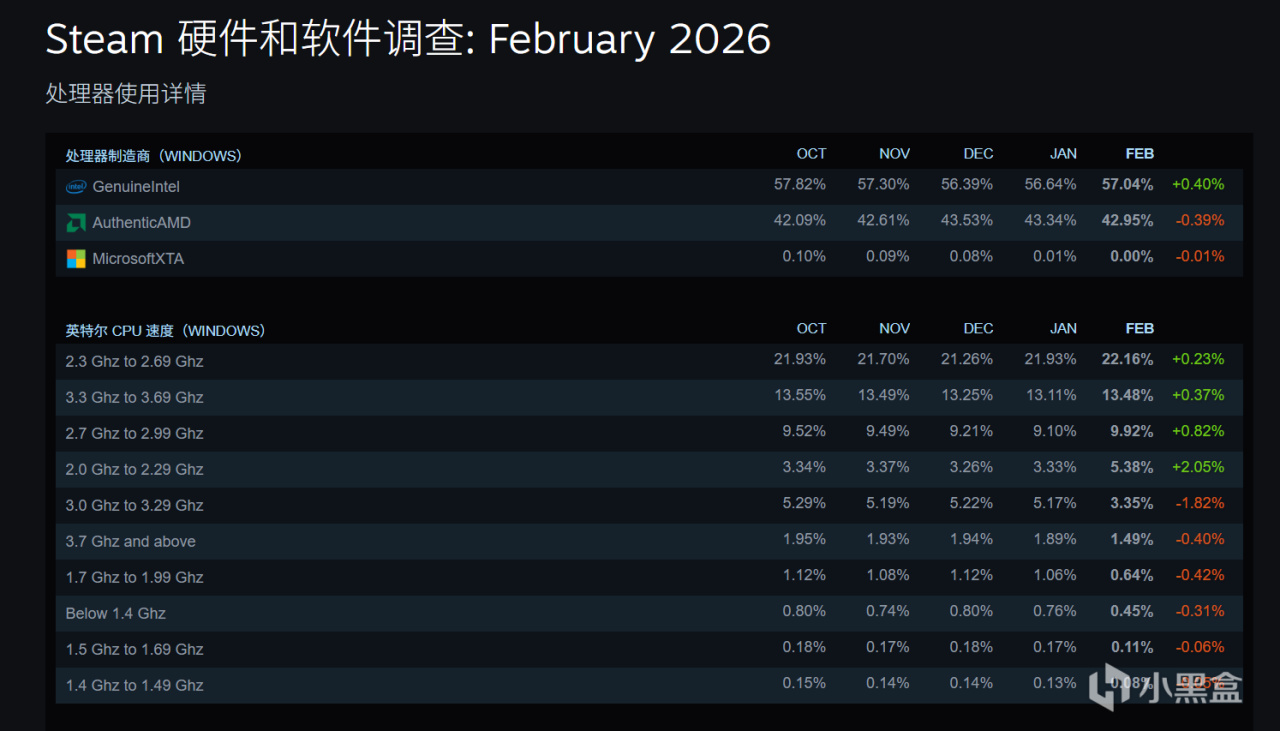The height and width of the screenshot is (731, 1280).
Task: Click the 处理器制造商 (WINDOWS) section header
Action: click(x=154, y=156)
